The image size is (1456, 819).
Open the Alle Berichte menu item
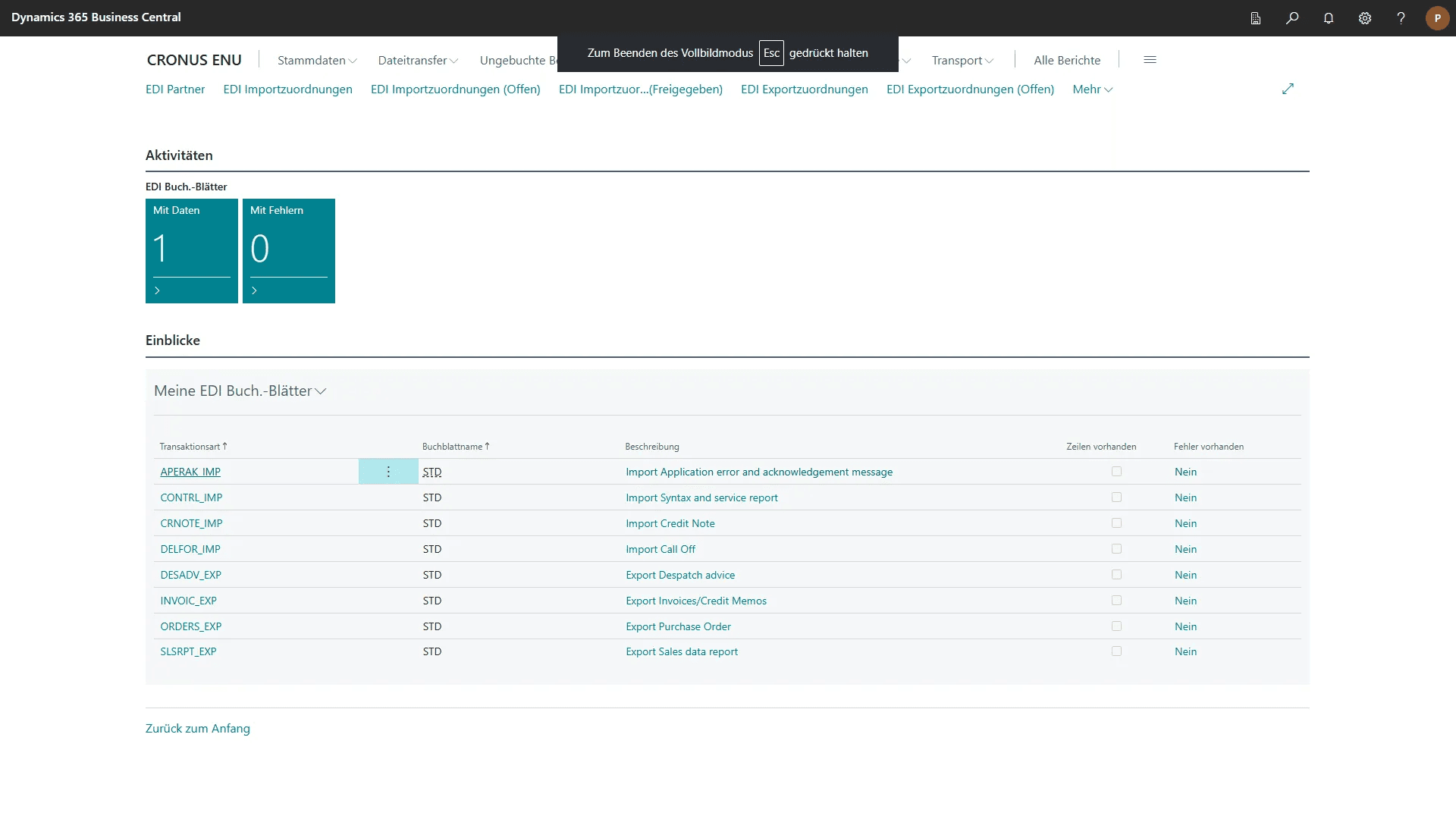1067,60
